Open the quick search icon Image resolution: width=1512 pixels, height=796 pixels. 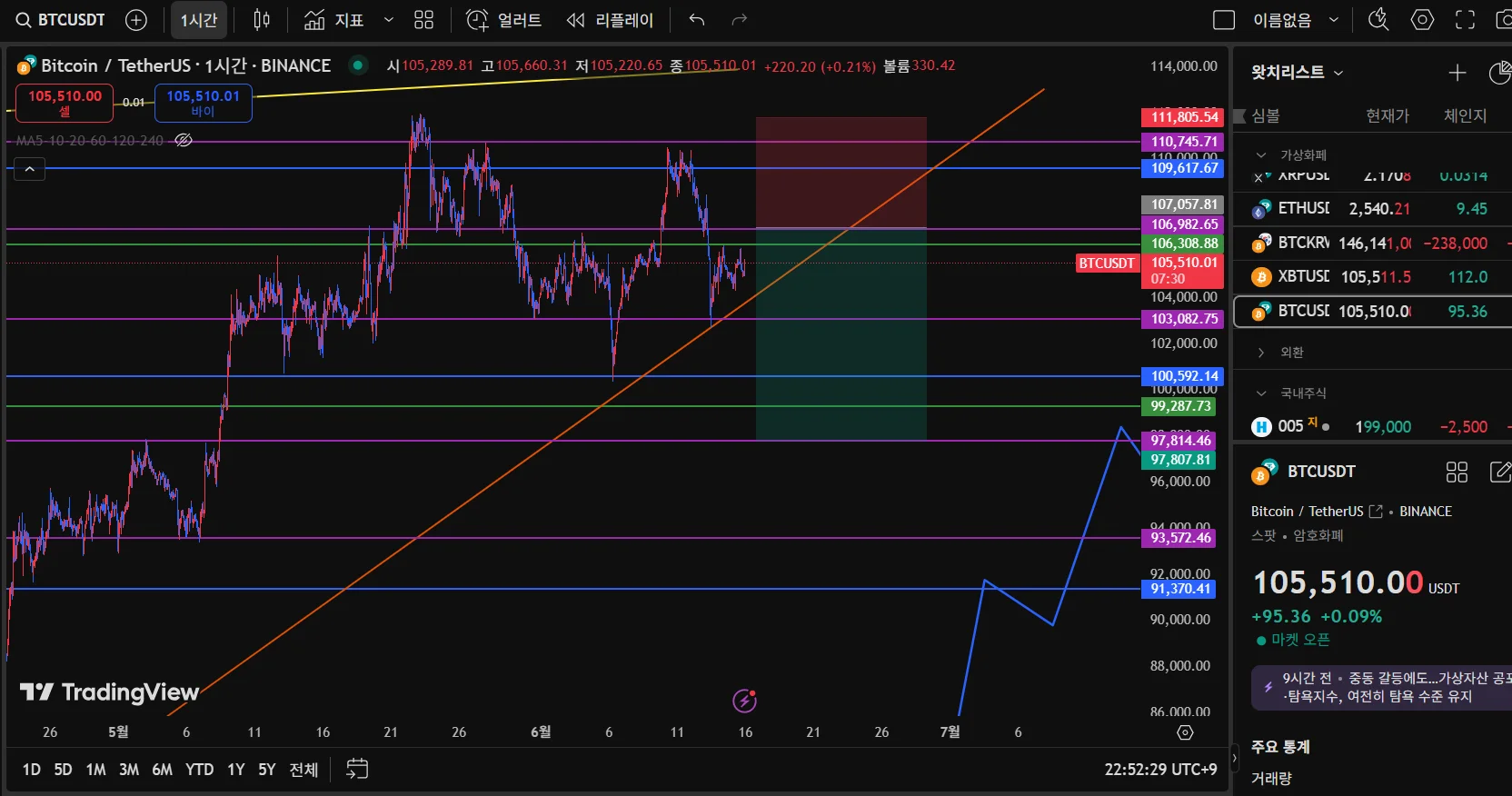pyautogui.click(x=1378, y=20)
